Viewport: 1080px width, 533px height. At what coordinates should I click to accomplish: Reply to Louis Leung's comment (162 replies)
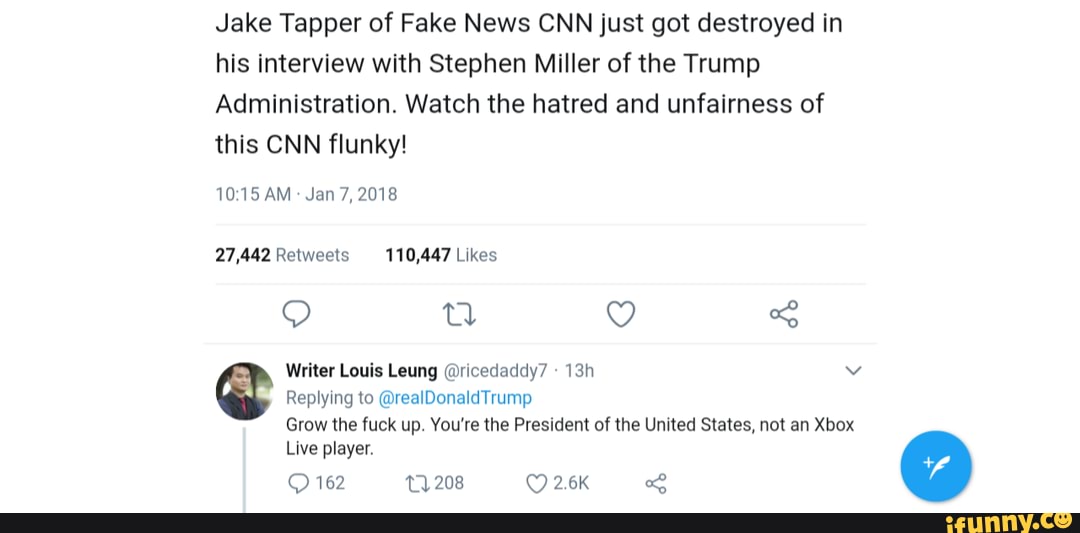(297, 484)
